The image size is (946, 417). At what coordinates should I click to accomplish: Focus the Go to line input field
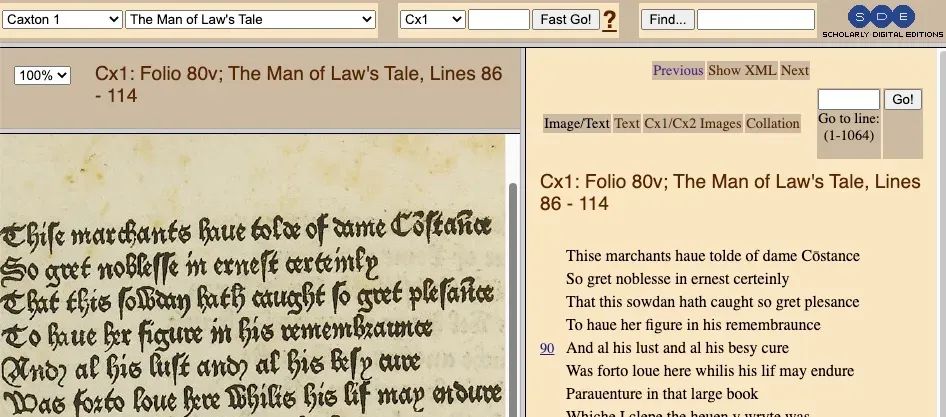(x=848, y=100)
